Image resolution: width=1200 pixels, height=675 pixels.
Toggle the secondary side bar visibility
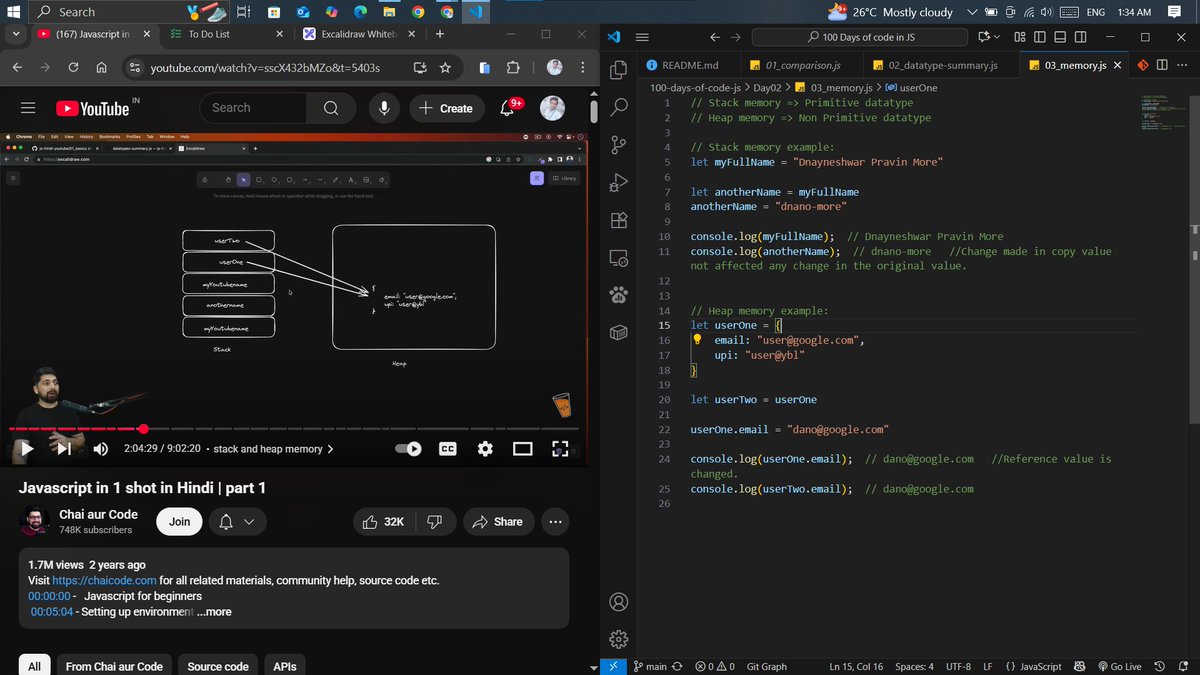(x=1080, y=37)
